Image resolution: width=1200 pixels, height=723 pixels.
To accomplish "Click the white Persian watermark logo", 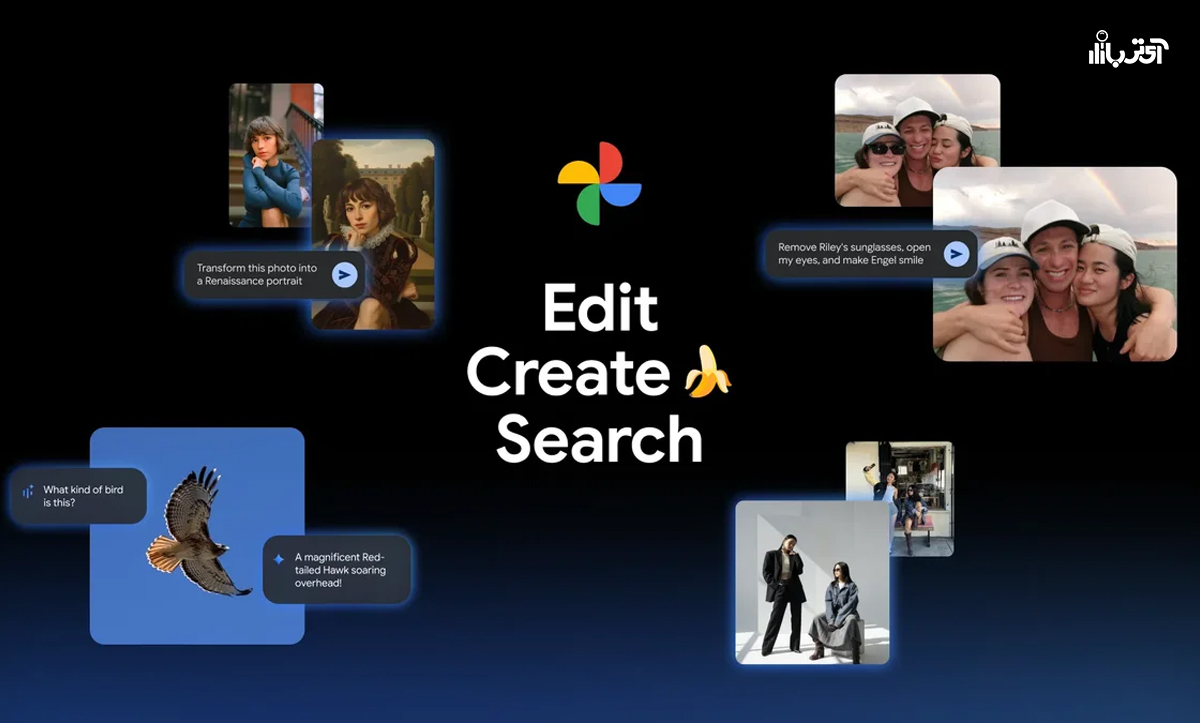I will click(x=1127, y=49).
